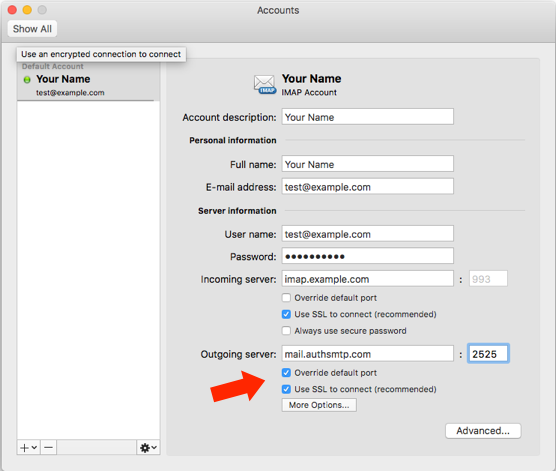Screen dimensions: 556x471
Task: Open More Options button
Action: 319,405
